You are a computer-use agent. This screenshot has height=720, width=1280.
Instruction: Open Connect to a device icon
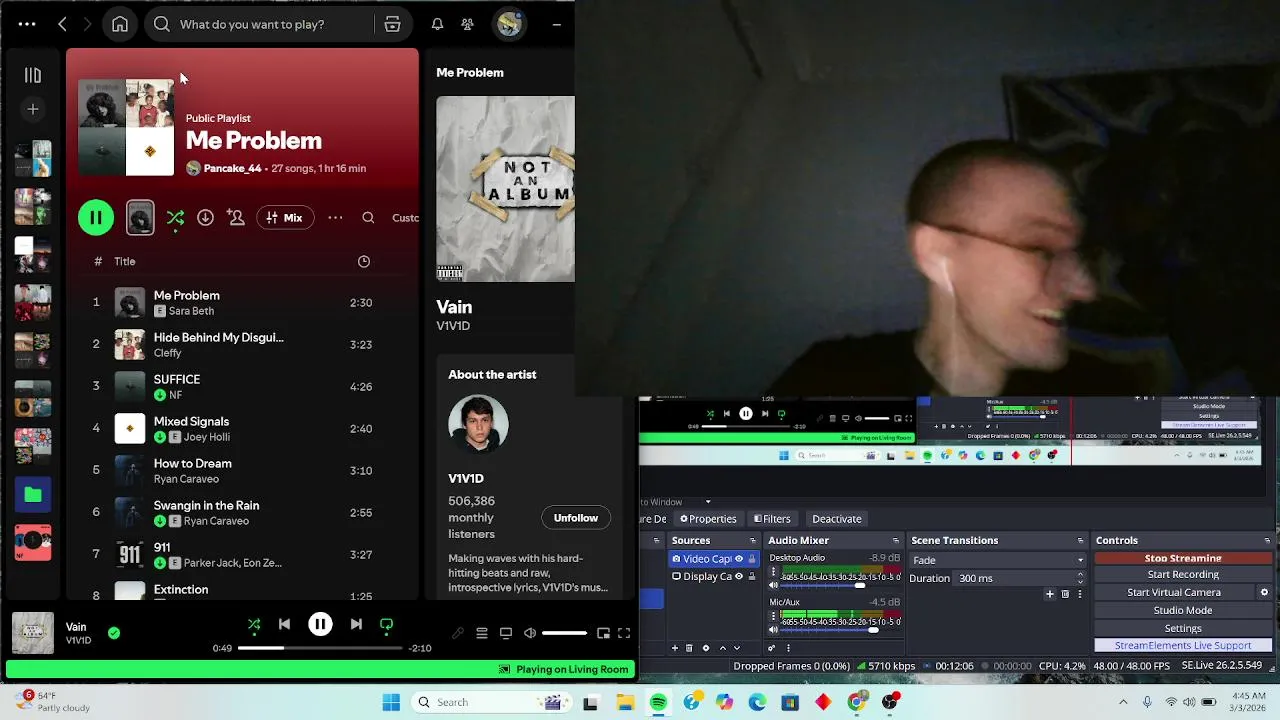point(506,633)
